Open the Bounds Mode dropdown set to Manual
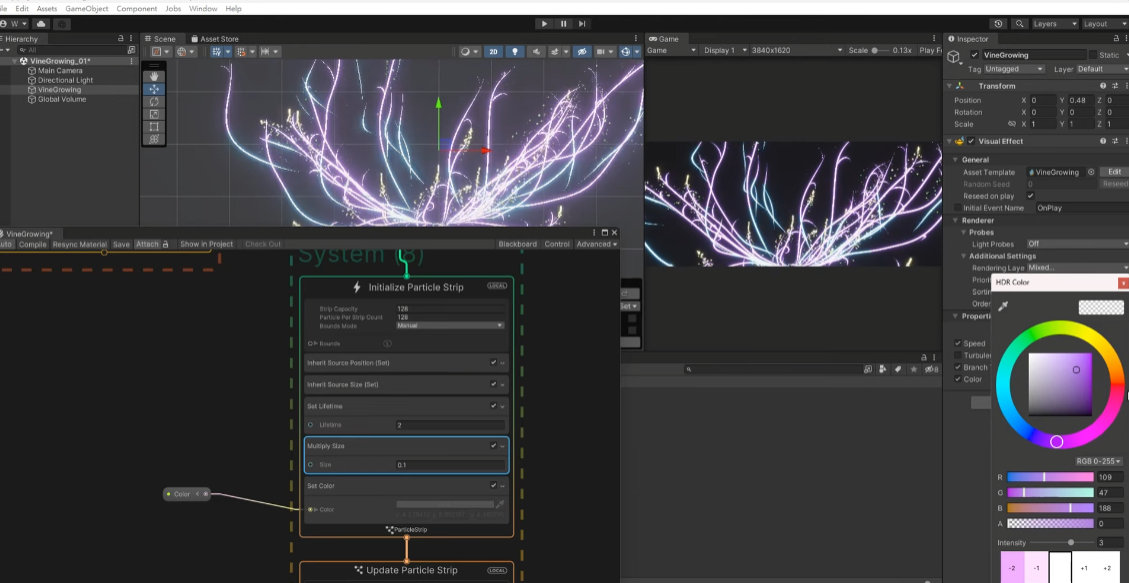The width and height of the screenshot is (1129, 583). pos(450,324)
